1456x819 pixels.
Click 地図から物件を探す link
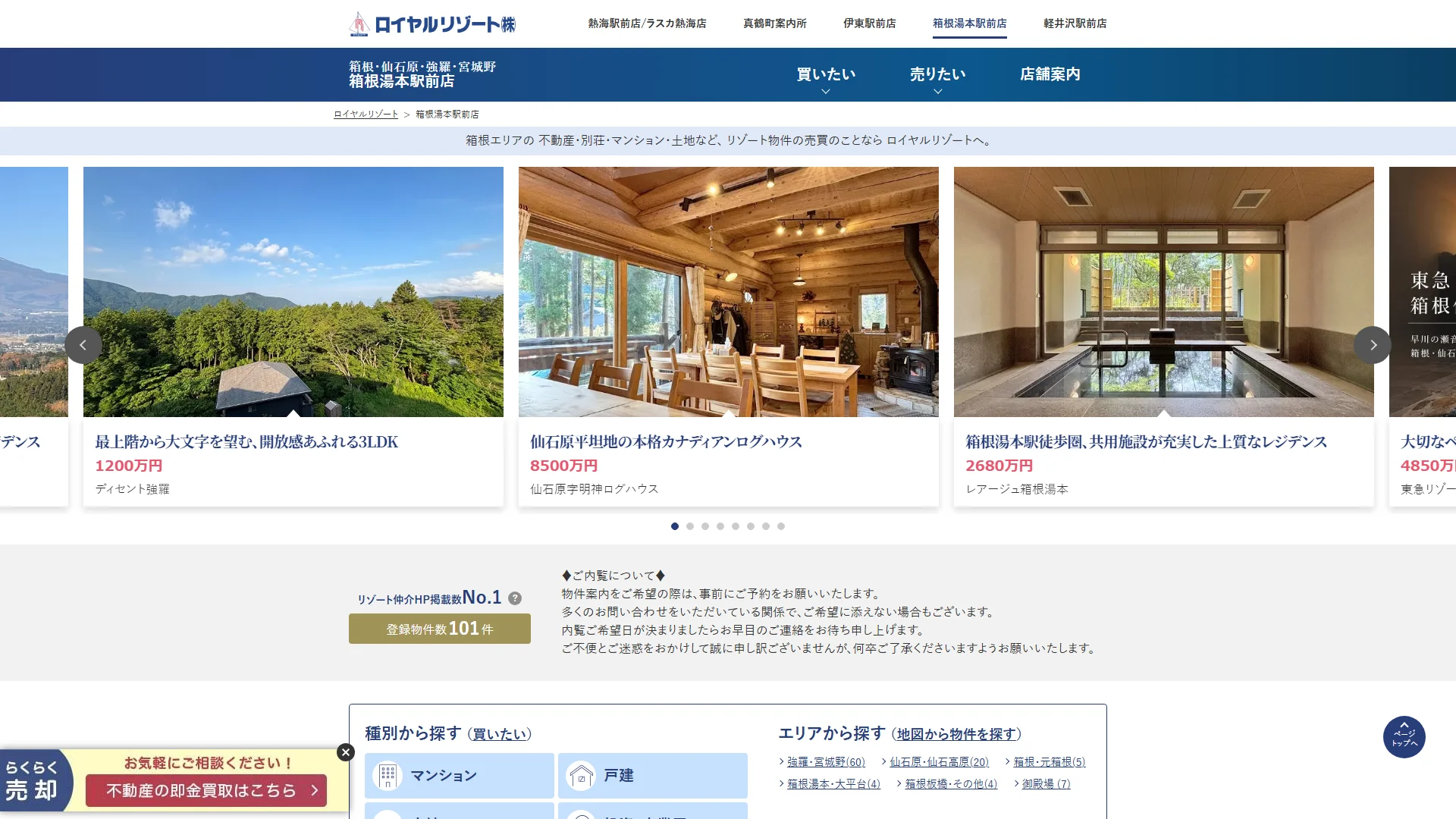pyautogui.click(x=956, y=734)
